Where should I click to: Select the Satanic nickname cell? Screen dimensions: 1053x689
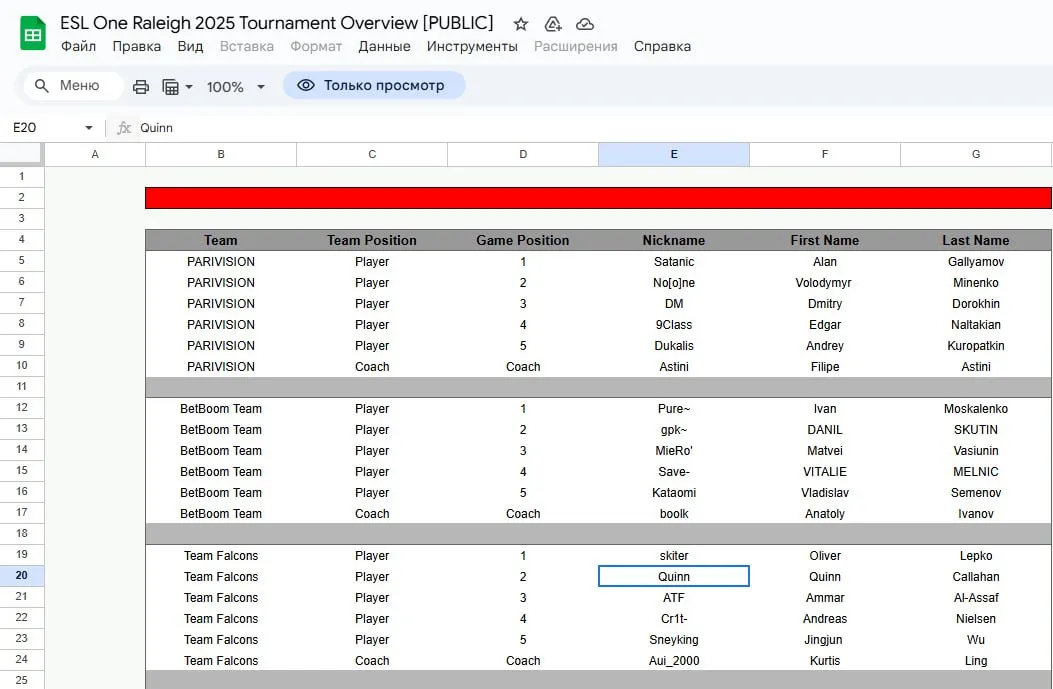coord(674,262)
